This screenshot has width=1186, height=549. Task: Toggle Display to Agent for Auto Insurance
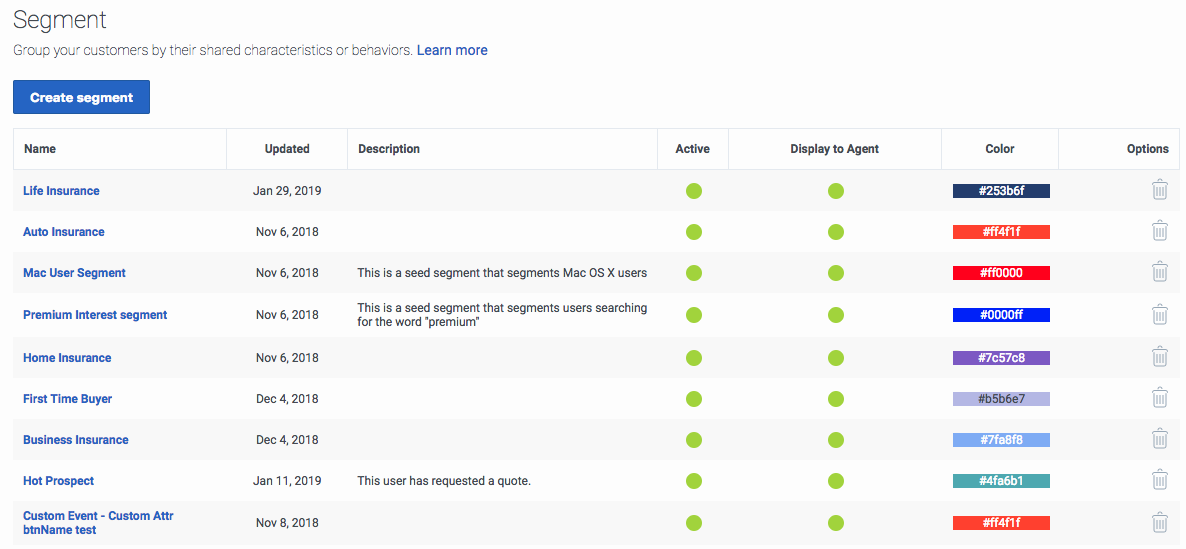point(835,231)
